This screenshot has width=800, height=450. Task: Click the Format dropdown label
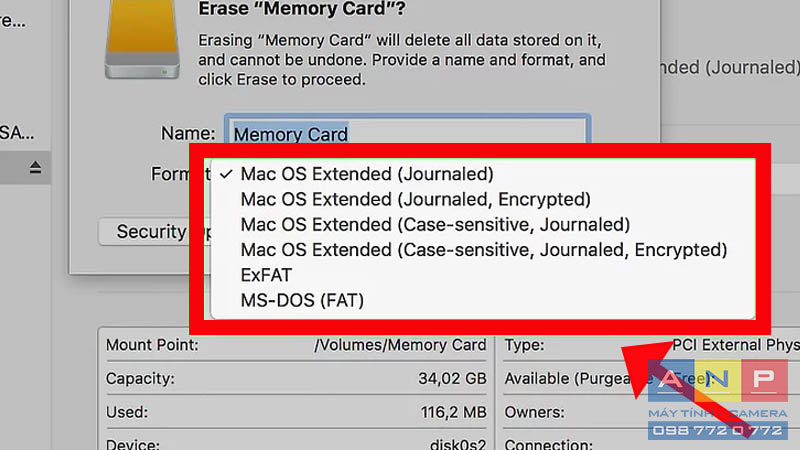172,174
